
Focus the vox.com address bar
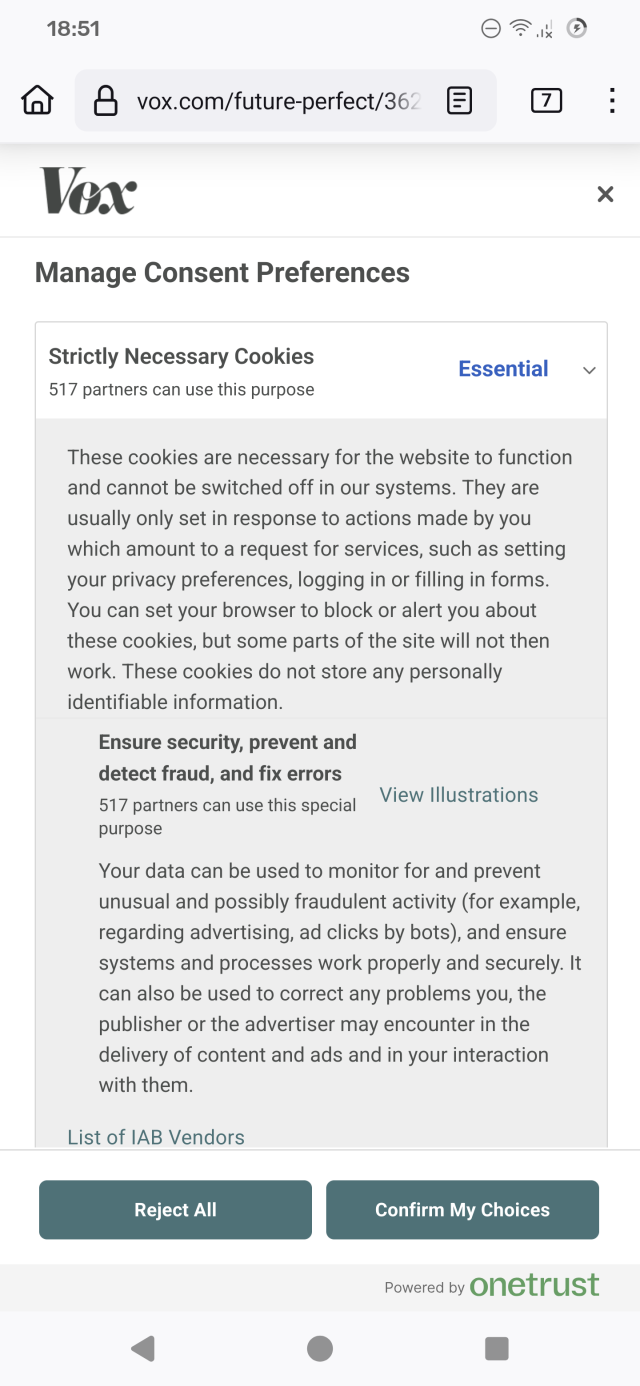278,100
